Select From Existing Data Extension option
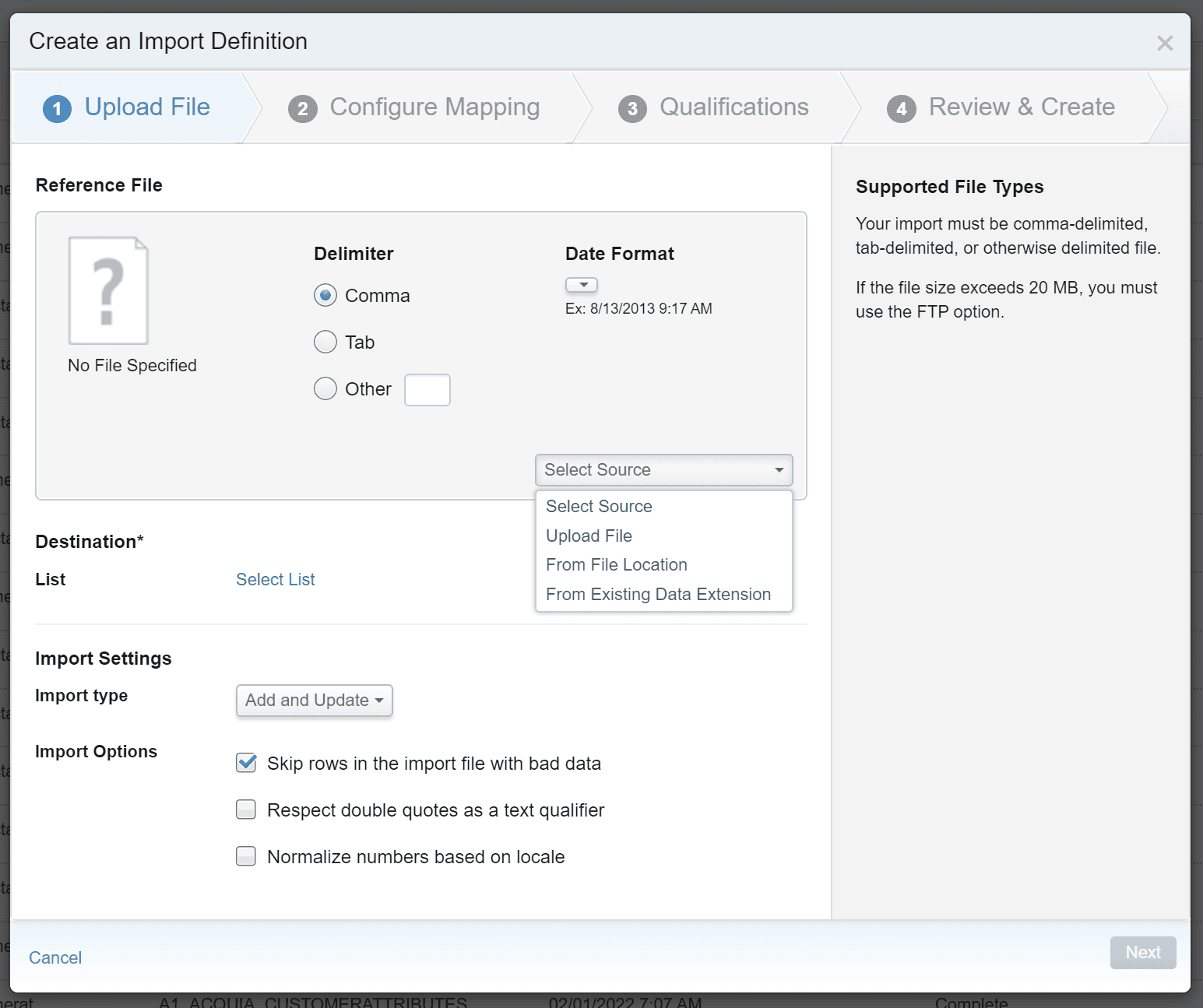The image size is (1203, 1008). click(x=658, y=595)
